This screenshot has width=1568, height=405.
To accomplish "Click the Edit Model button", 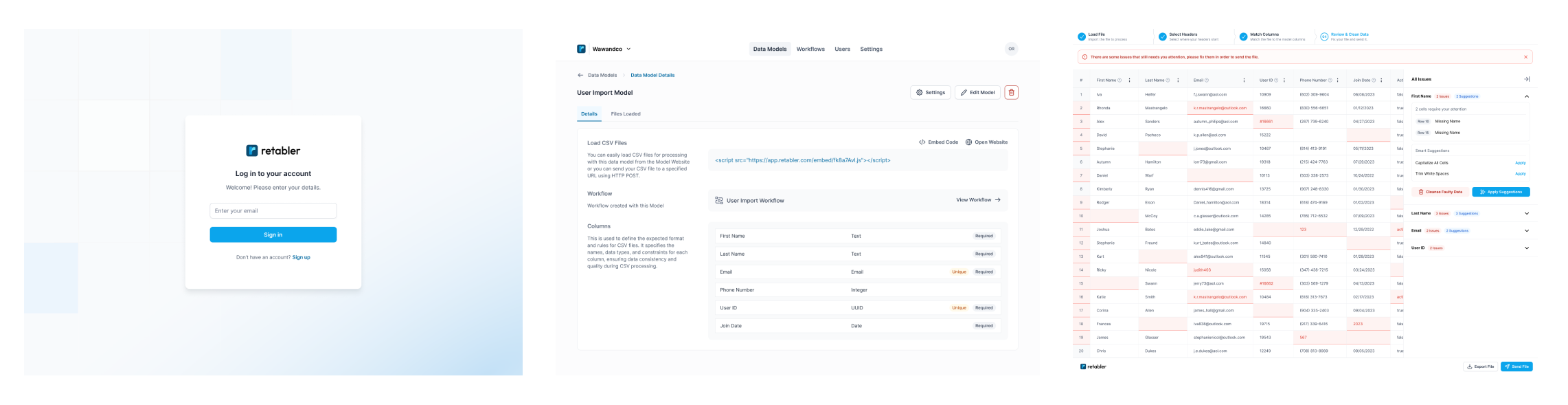I will (977, 92).
